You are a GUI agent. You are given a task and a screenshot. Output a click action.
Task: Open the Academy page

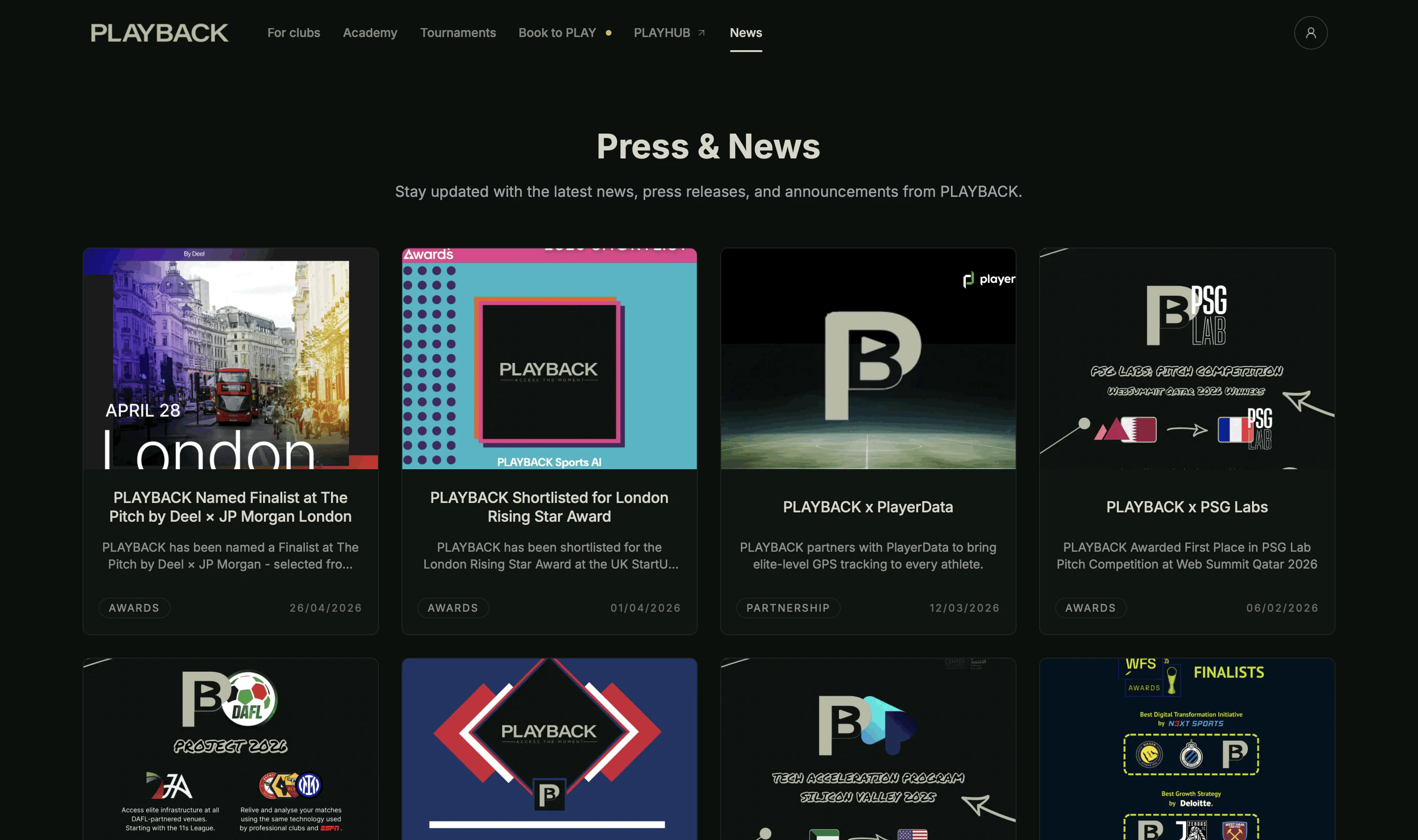[370, 33]
